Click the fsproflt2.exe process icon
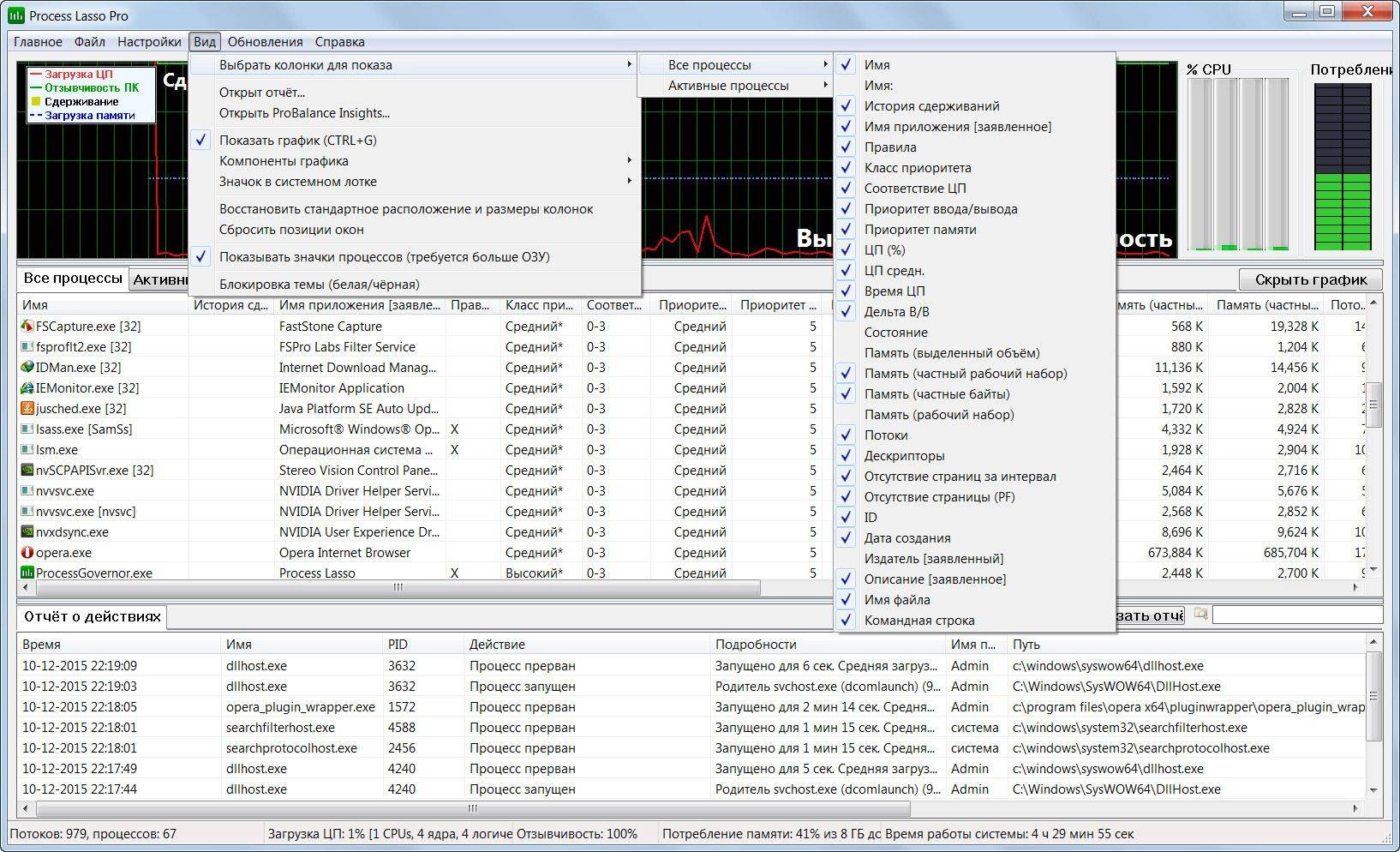This screenshot has height=852, width=1400. click(27, 346)
